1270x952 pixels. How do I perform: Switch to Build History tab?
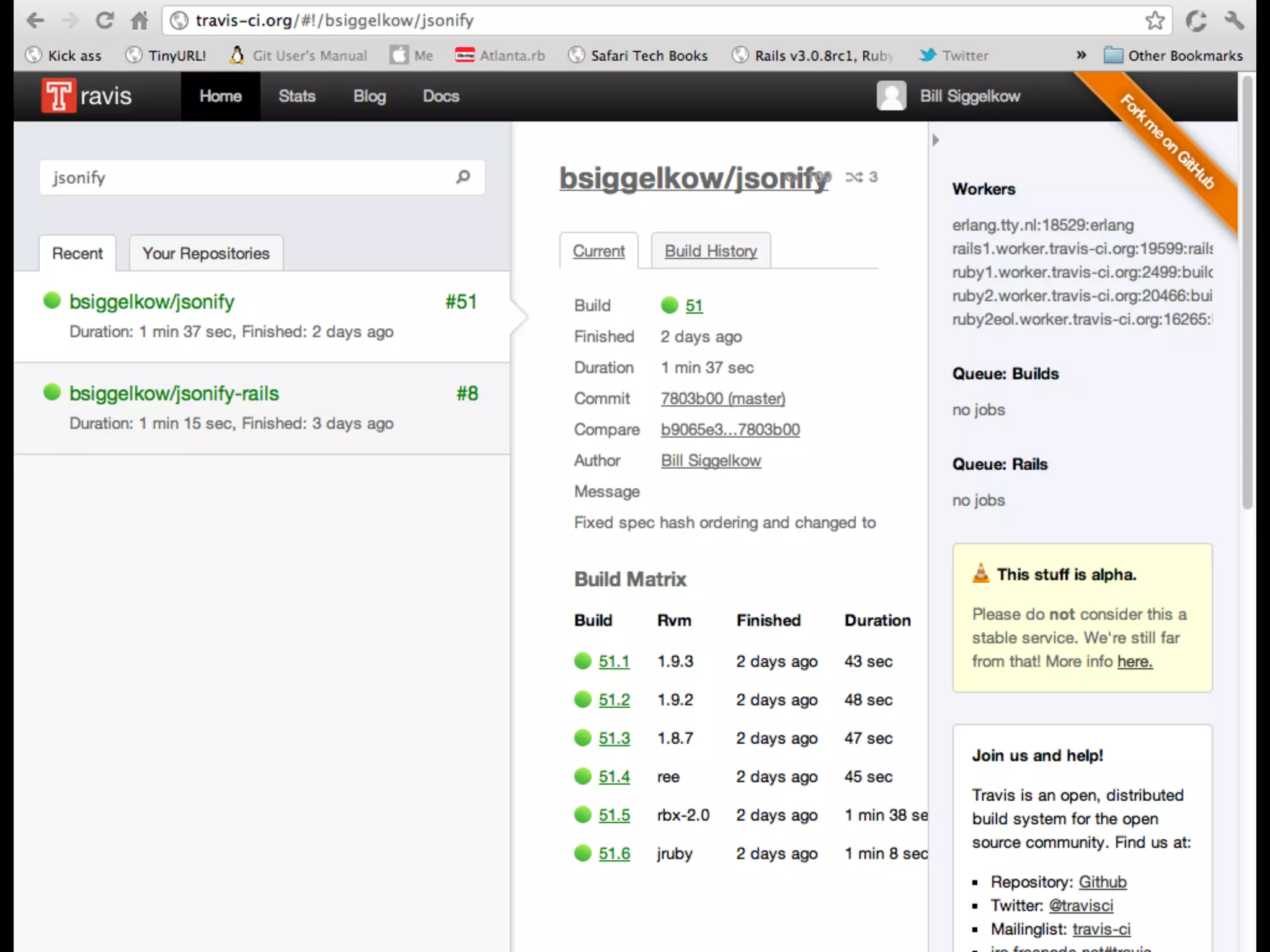click(711, 251)
